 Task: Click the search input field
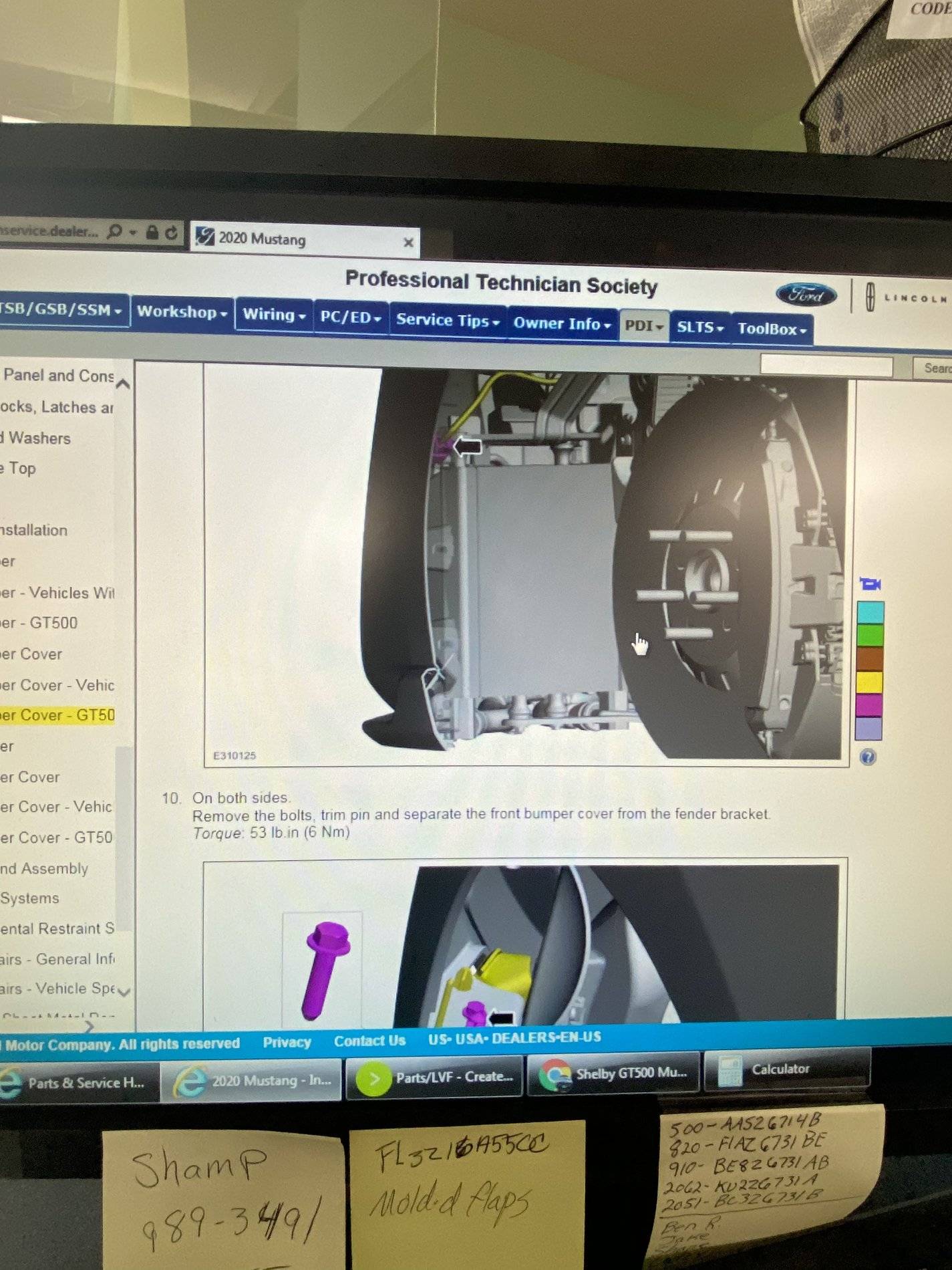point(826,366)
